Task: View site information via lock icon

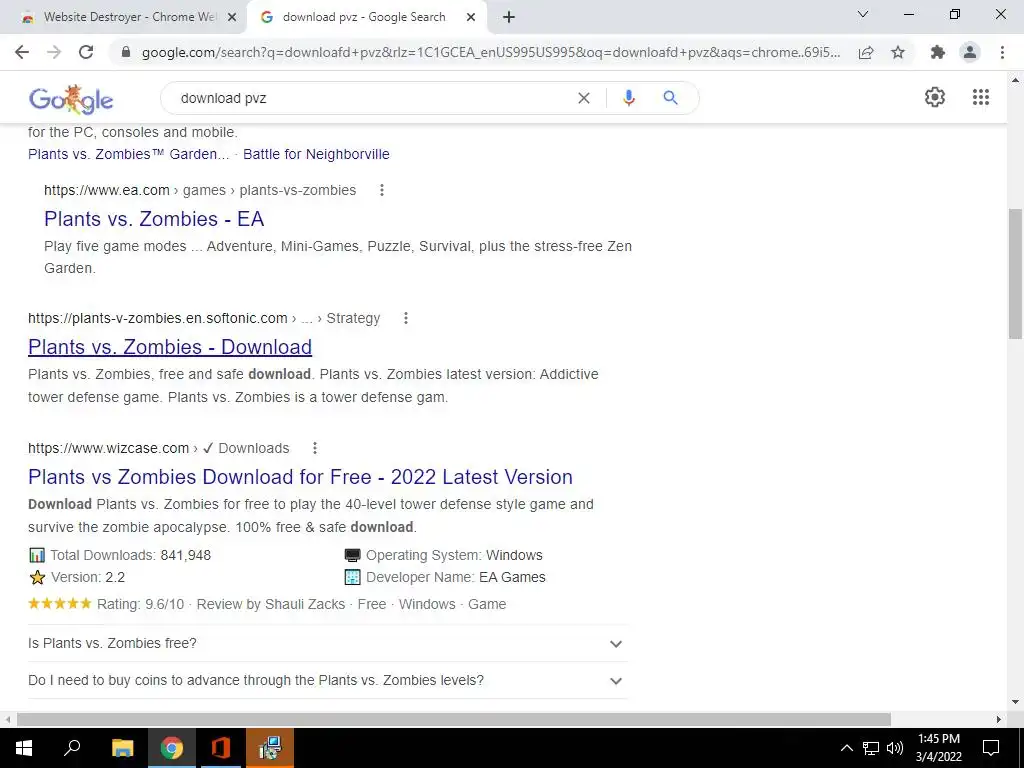Action: click(x=126, y=52)
